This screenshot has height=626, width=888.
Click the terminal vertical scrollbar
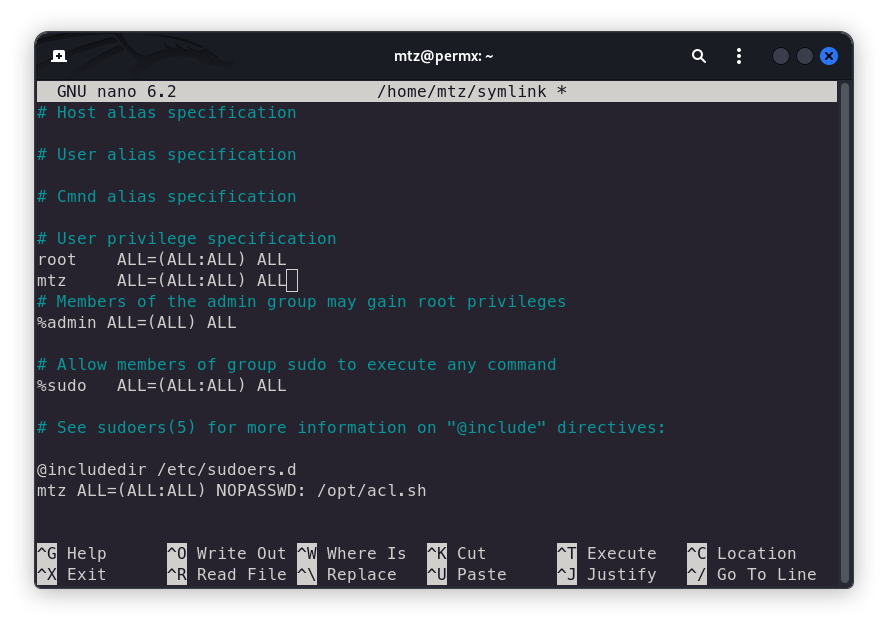click(x=845, y=330)
